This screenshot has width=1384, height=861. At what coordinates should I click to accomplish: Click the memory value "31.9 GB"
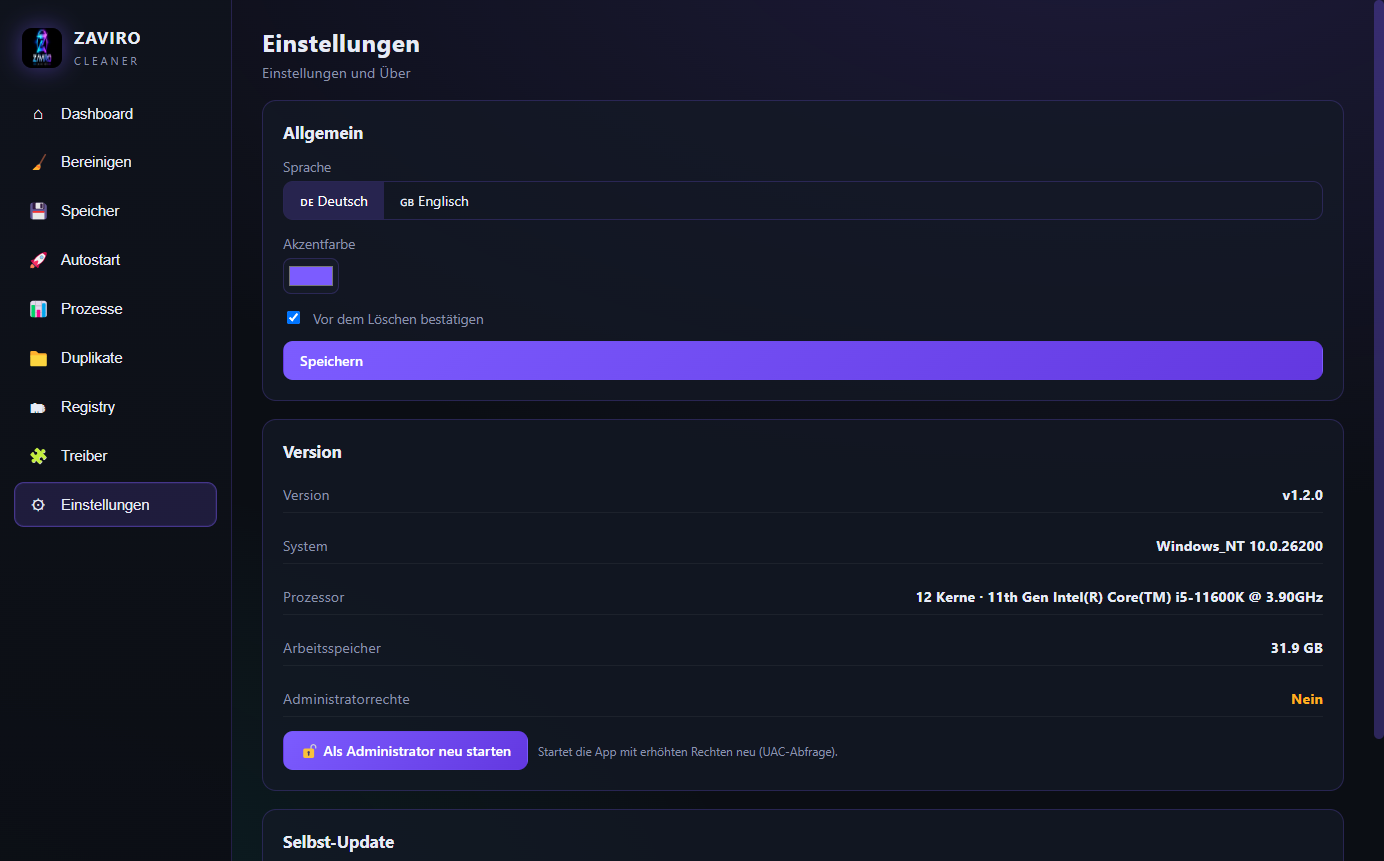(1297, 648)
